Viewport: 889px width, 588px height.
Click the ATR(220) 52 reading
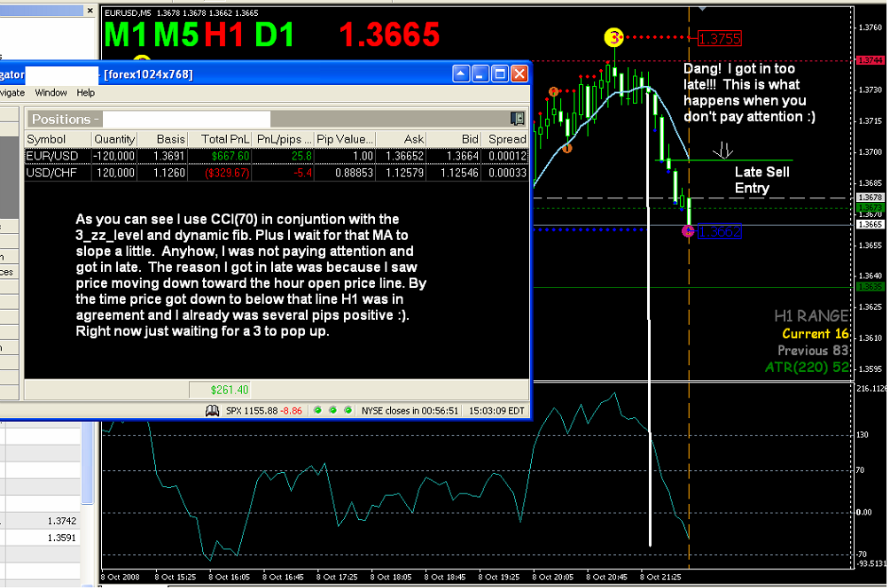point(807,367)
